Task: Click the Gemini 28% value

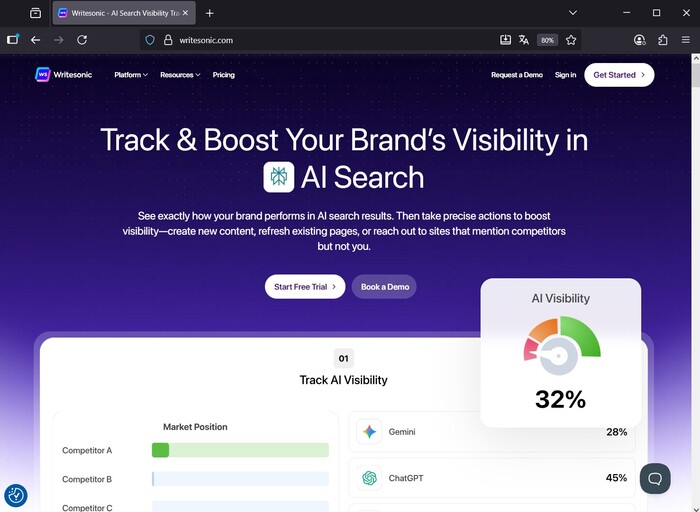Action: 617,432
